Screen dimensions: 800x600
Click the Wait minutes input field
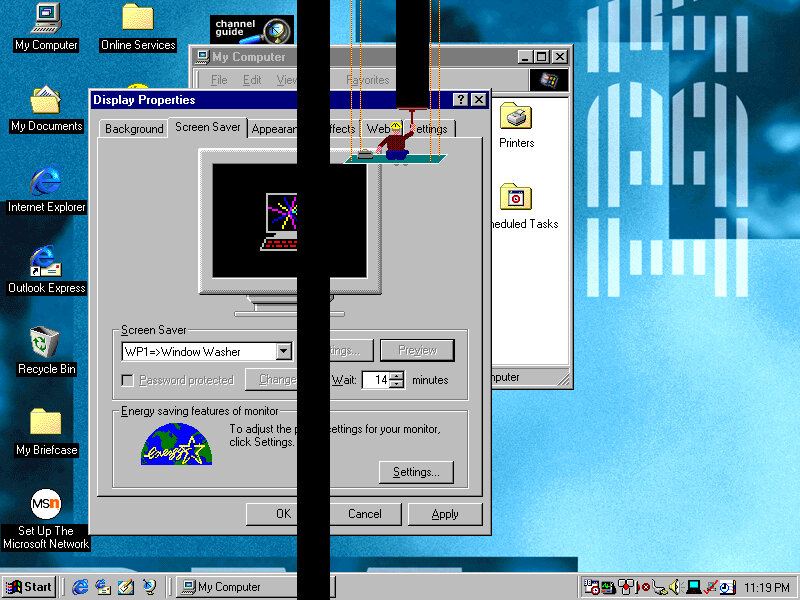pyautogui.click(x=376, y=380)
